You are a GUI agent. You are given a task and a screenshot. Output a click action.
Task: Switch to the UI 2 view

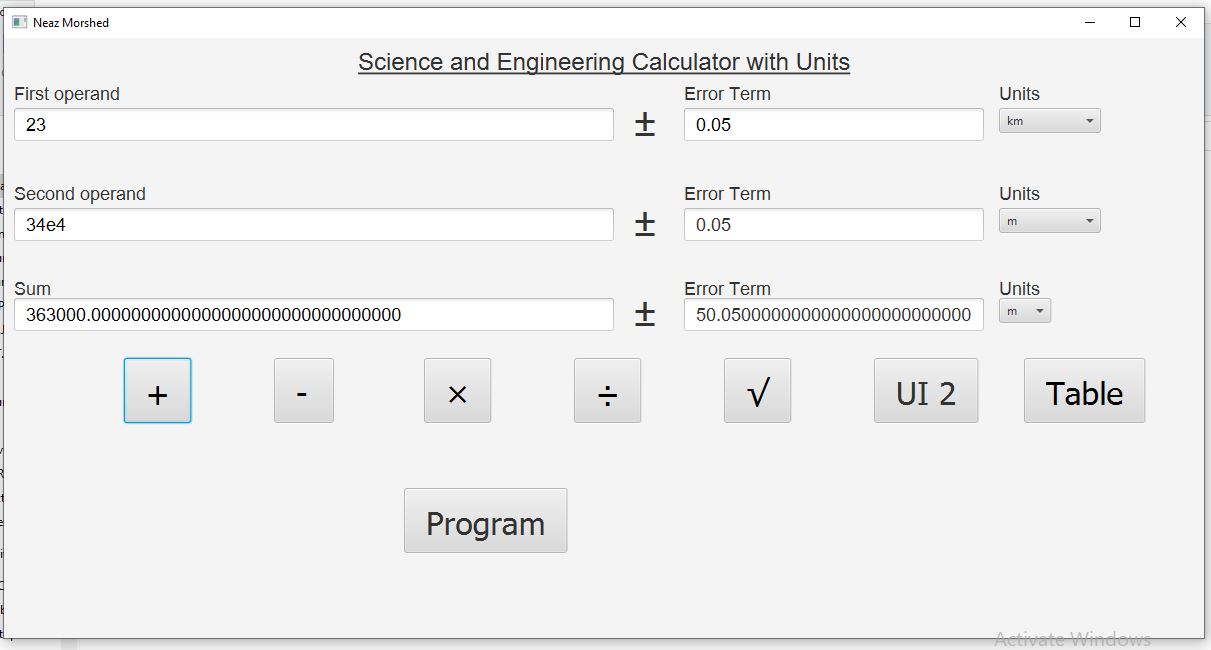(925, 391)
